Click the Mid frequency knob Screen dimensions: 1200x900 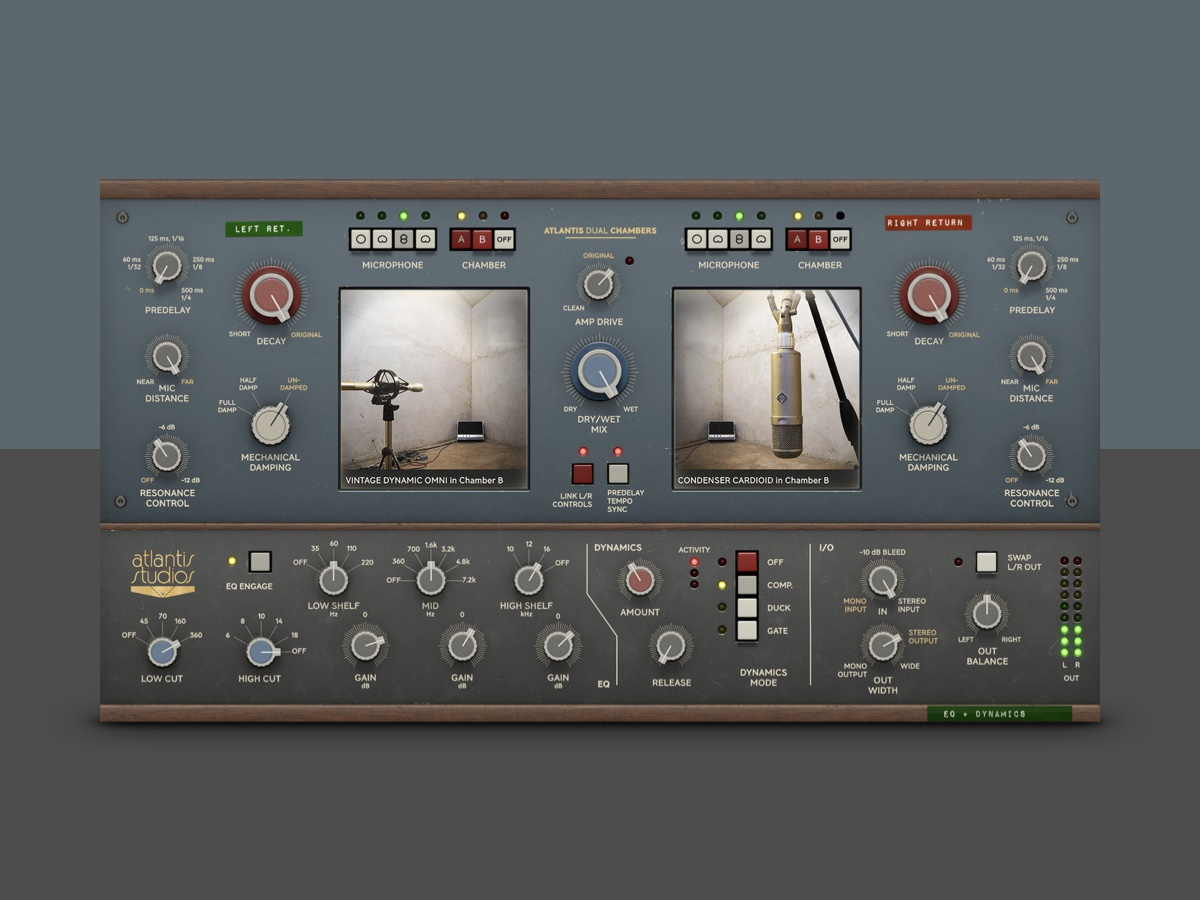[x=431, y=579]
